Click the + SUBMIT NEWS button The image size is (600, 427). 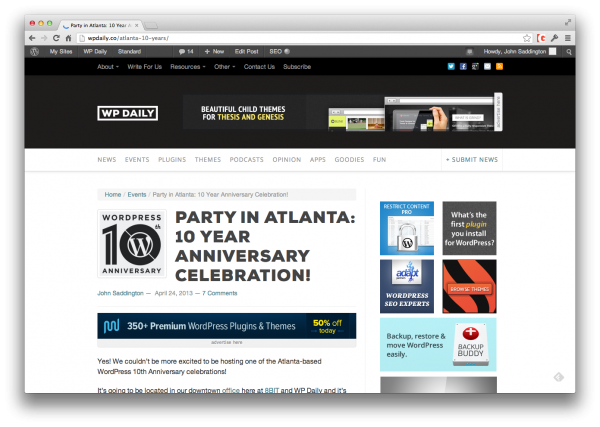[x=472, y=160]
